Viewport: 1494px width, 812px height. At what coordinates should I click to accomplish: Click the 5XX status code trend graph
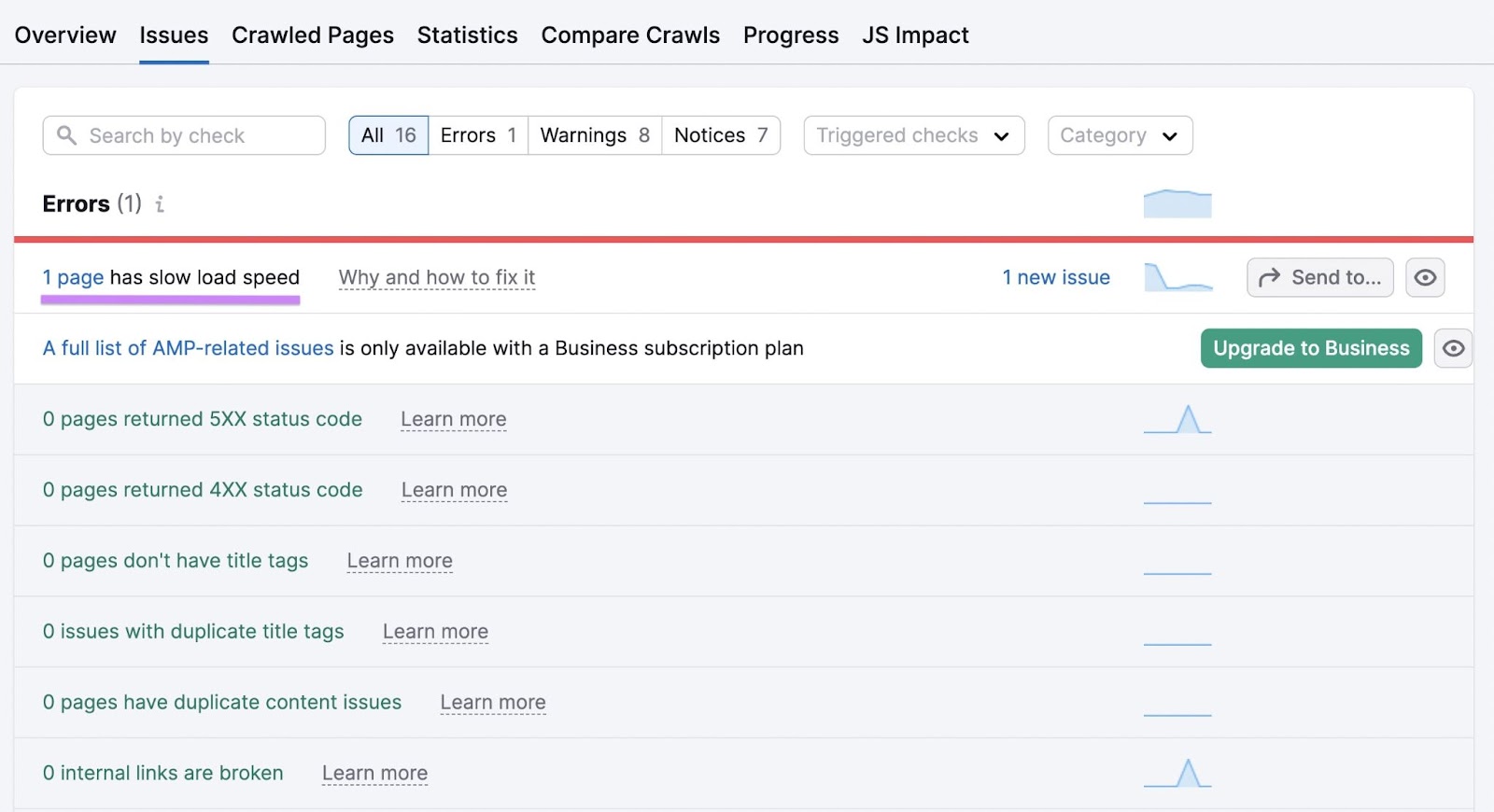(x=1177, y=419)
